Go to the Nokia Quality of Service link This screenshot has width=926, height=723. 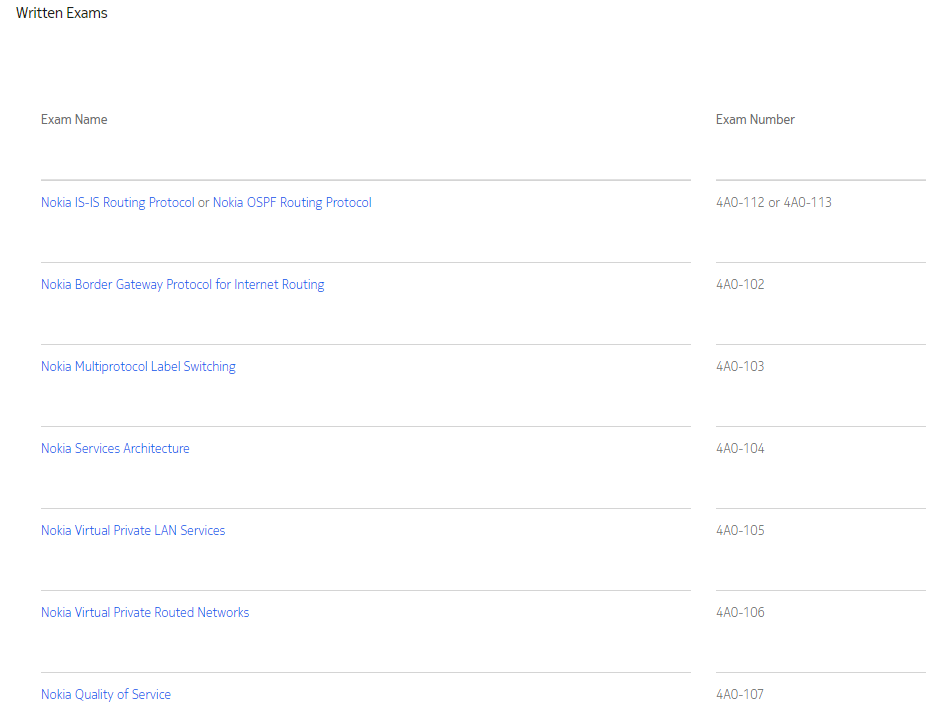click(106, 695)
